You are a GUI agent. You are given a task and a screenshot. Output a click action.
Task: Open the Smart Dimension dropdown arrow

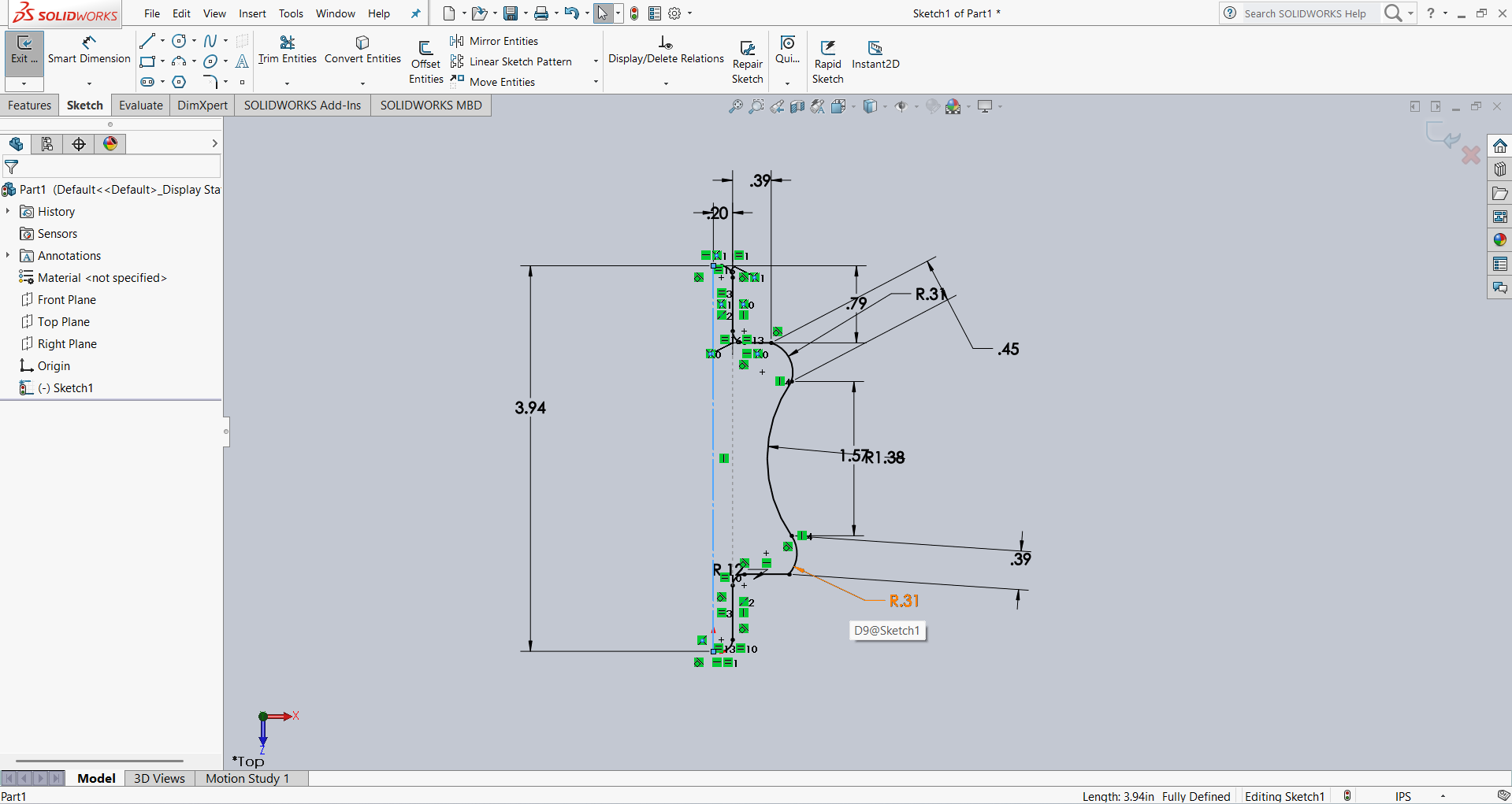click(89, 83)
